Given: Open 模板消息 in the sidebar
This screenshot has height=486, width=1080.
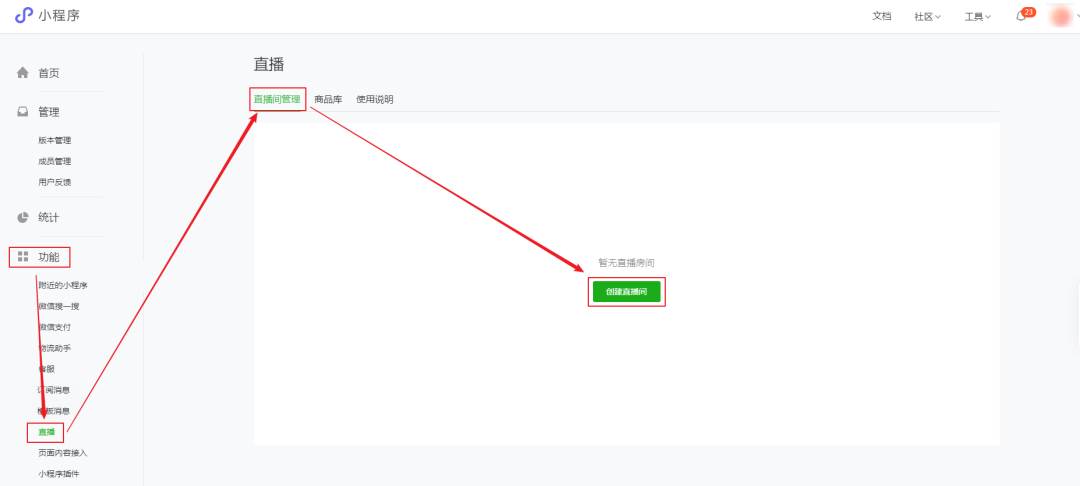Looking at the screenshot, I should point(54,411).
